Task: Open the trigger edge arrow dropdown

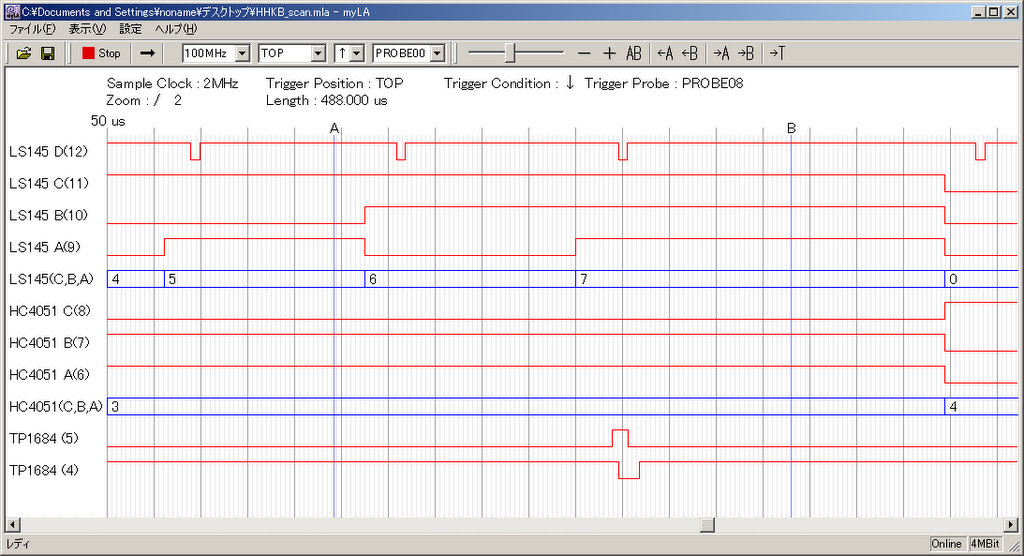Action: pyautogui.click(x=356, y=53)
